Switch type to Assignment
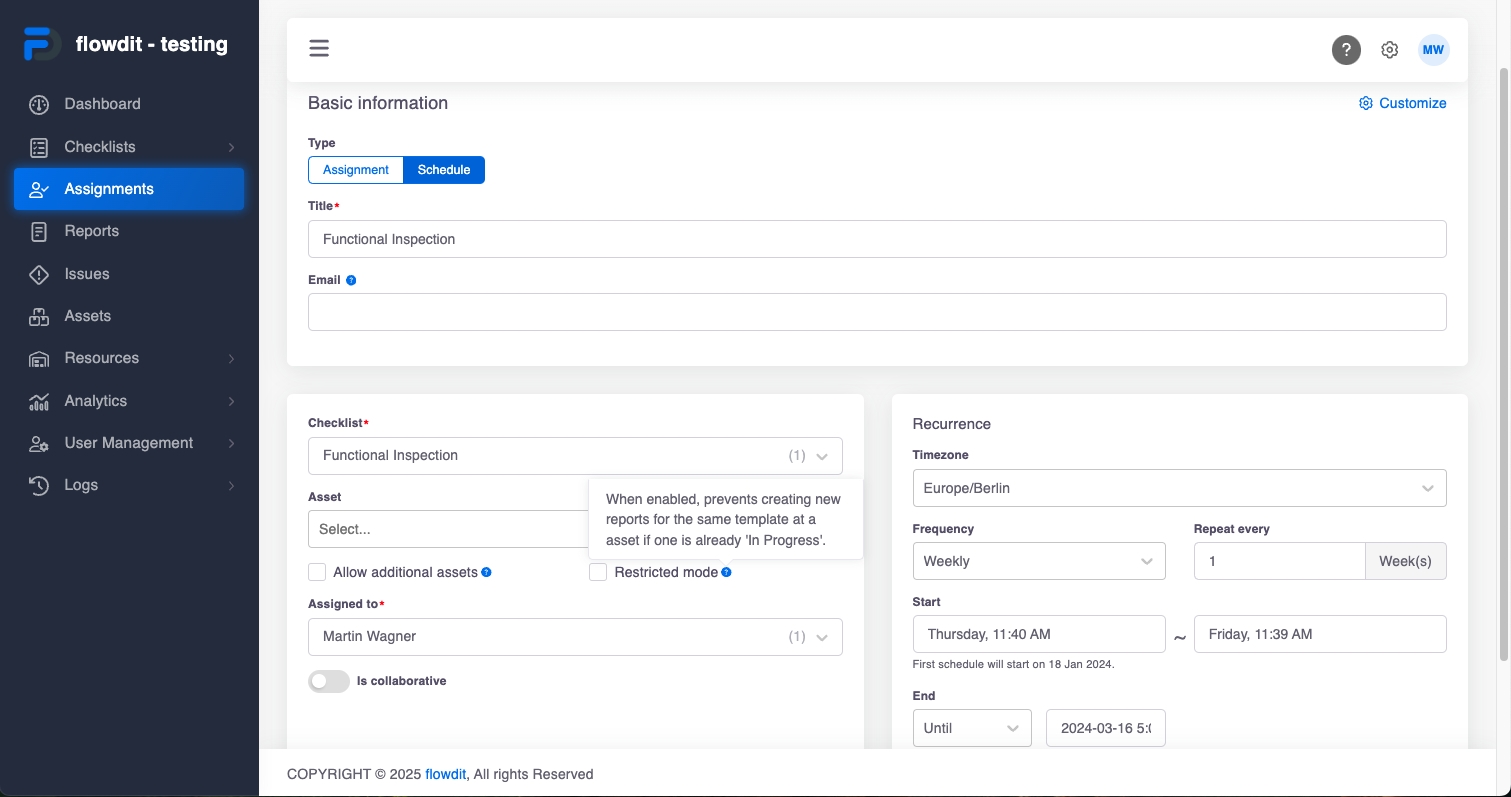This screenshot has width=1511, height=797. [356, 170]
